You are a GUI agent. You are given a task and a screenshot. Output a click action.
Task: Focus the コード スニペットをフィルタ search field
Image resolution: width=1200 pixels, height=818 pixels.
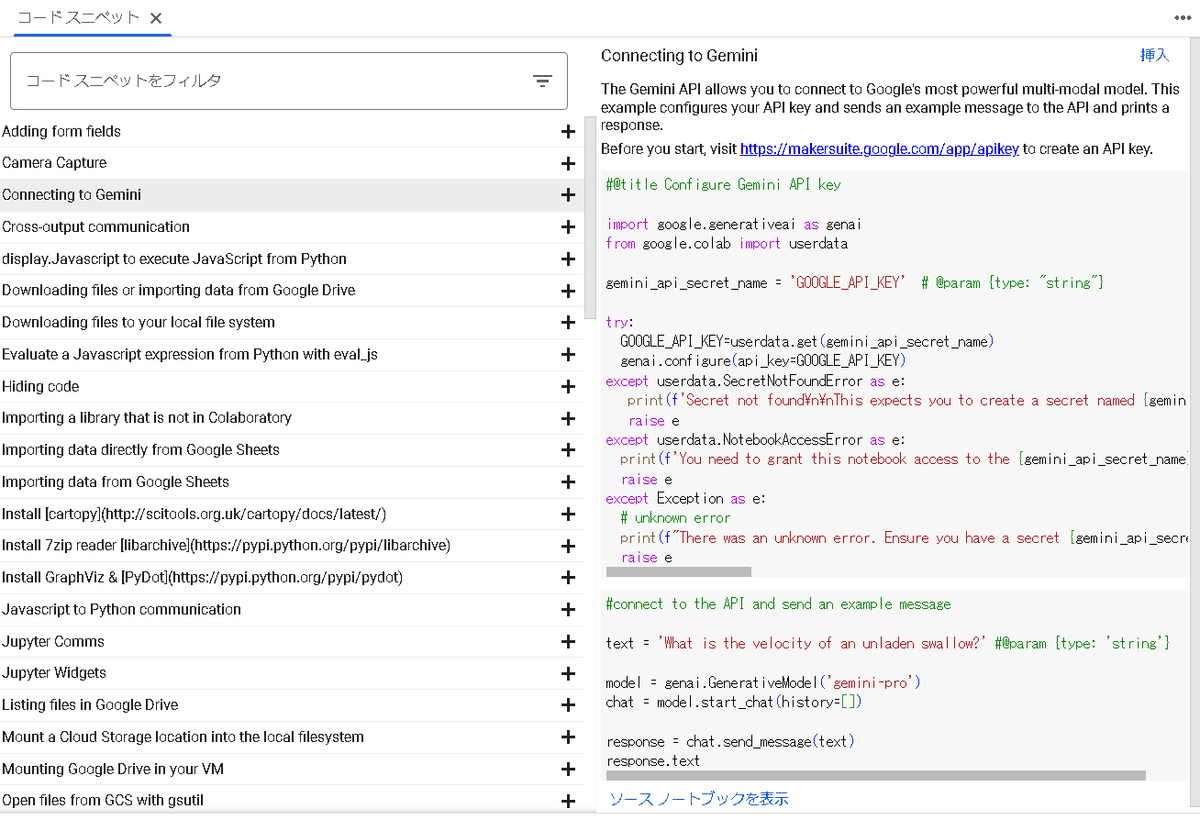pyautogui.click(x=270, y=81)
